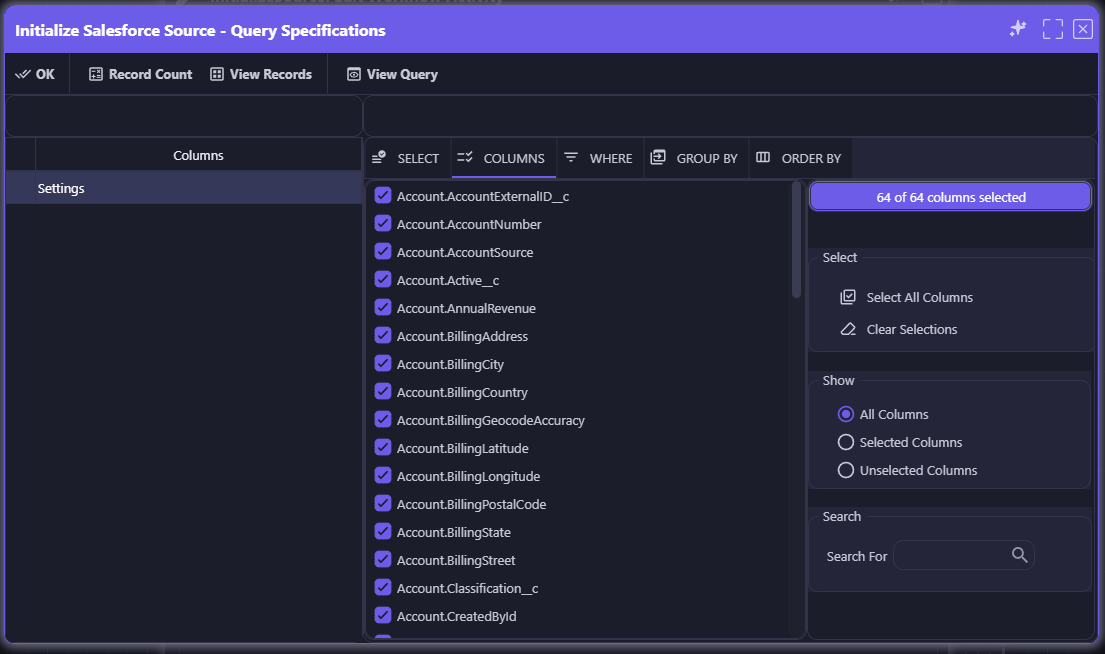
Task: Switch to the GROUP BY tab
Action: [696, 158]
